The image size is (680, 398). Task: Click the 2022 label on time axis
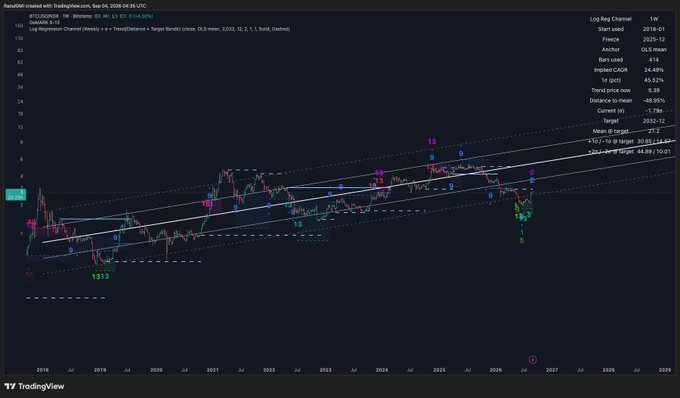269,370
